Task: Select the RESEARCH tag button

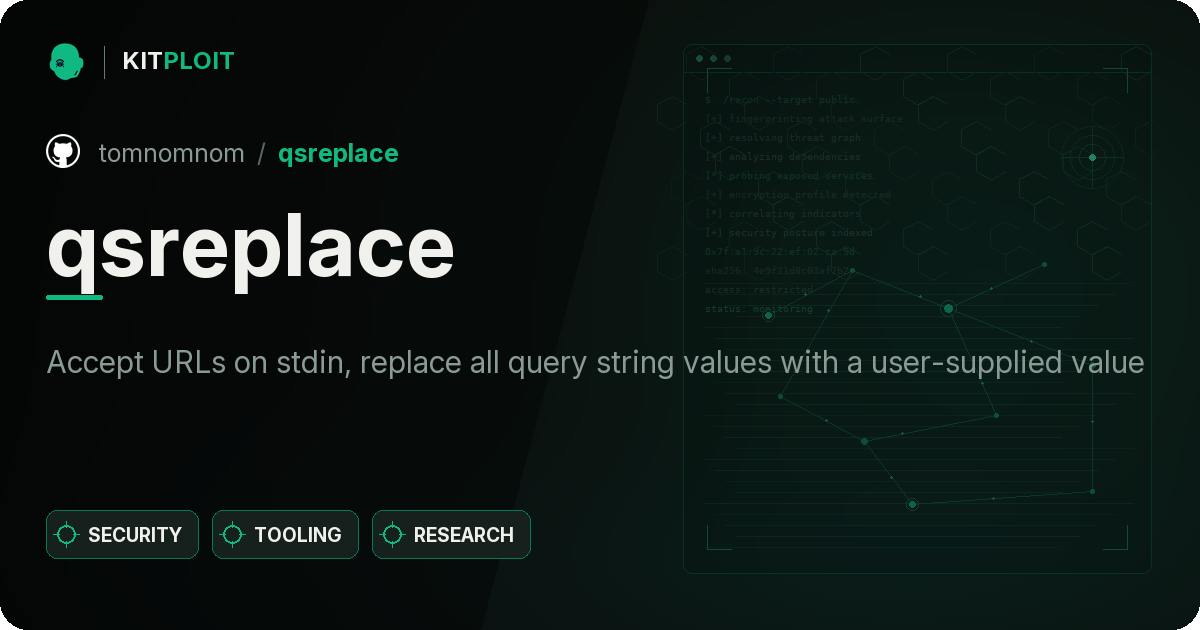Action: coord(451,535)
